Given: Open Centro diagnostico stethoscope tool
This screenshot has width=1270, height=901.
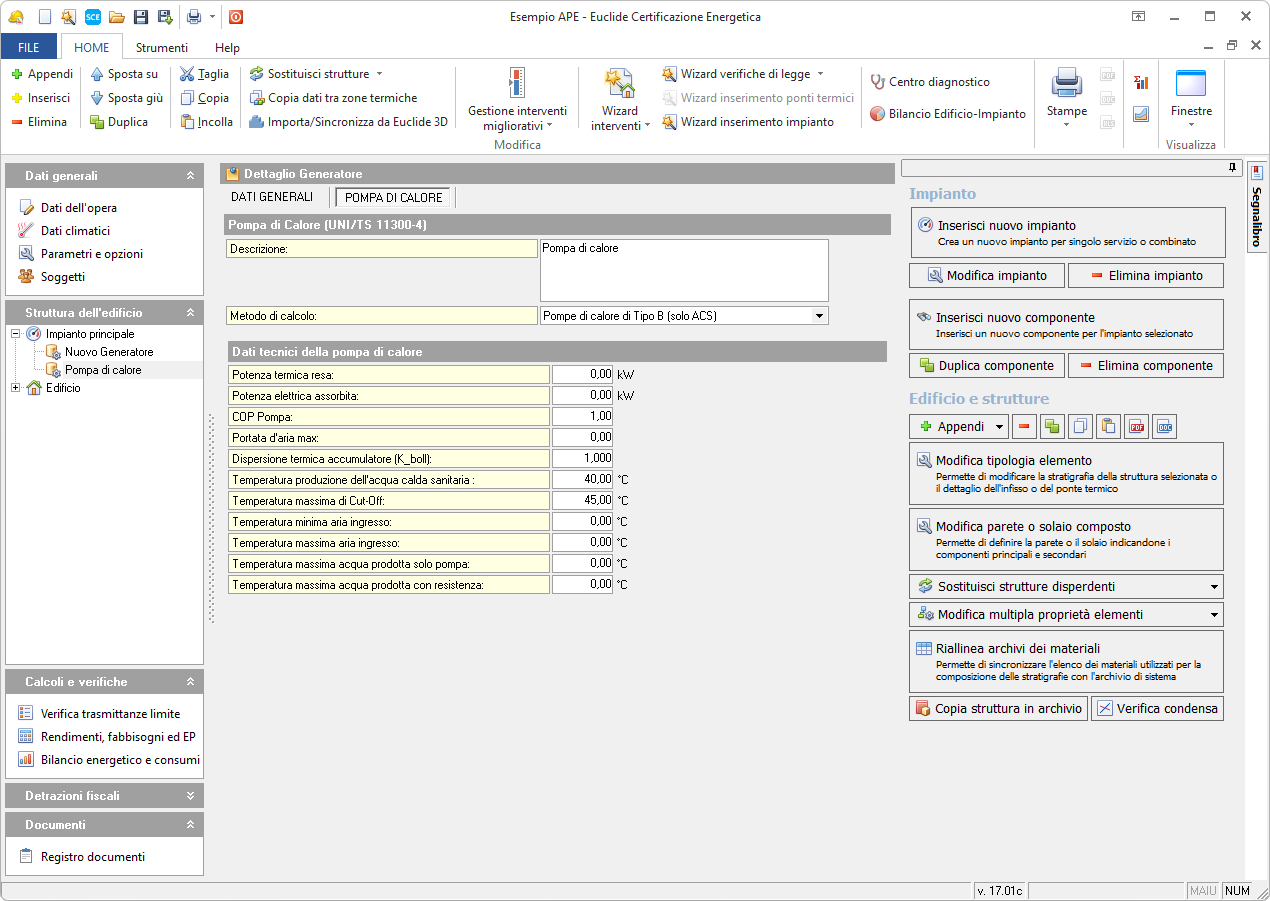Looking at the screenshot, I should point(929,82).
